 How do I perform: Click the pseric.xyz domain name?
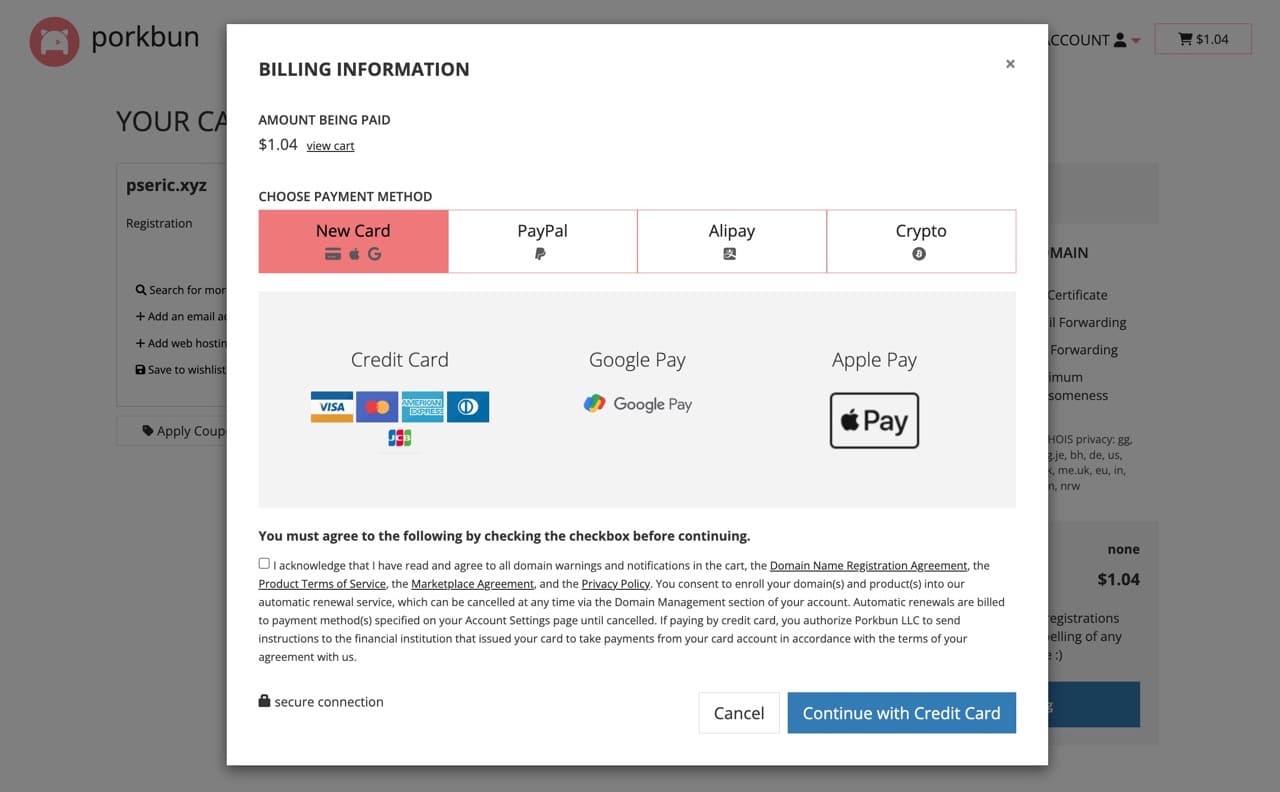point(166,185)
